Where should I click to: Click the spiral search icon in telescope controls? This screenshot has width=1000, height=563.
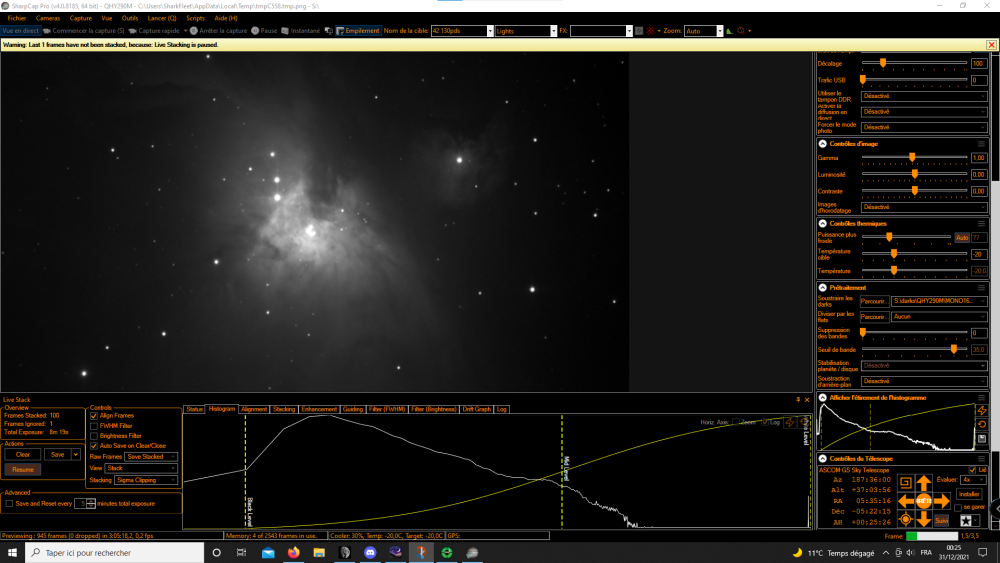tap(905, 483)
